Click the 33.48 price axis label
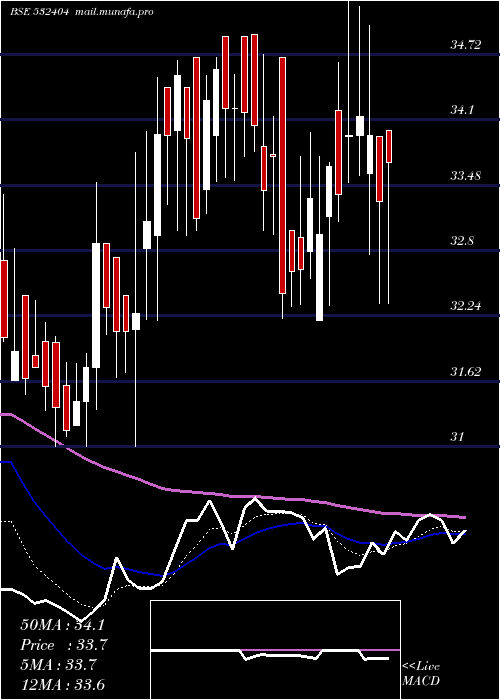 pyautogui.click(x=466, y=176)
